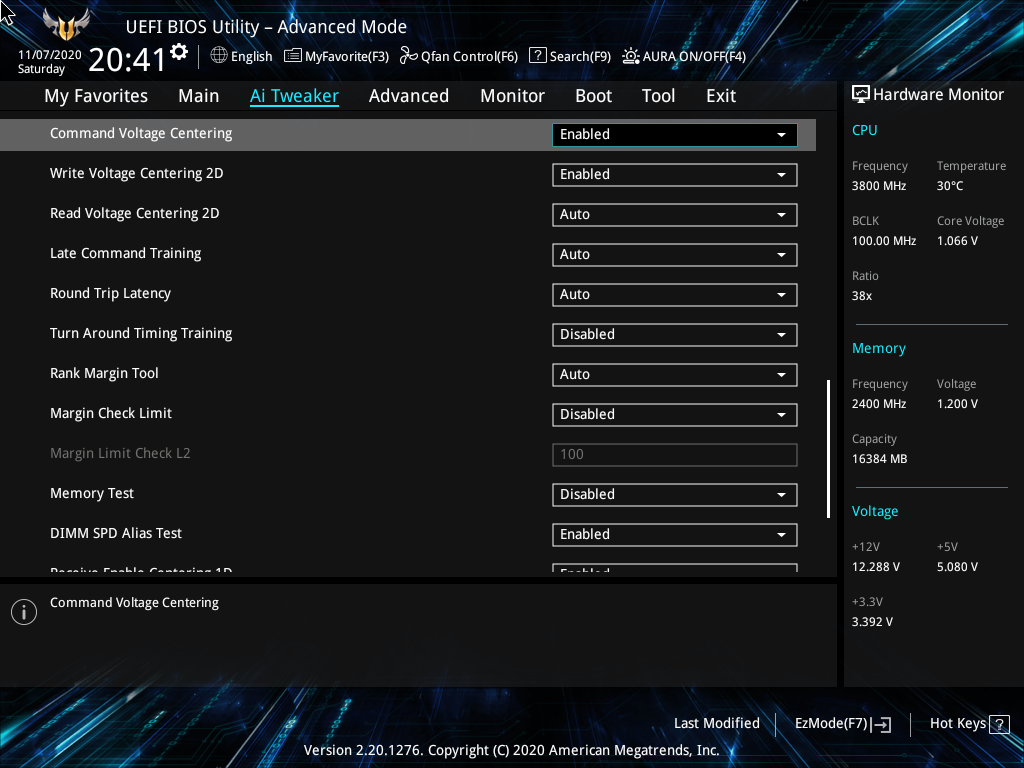Click +12V reading 12.288 V
Viewport: 1024px width, 768px height.
point(875,567)
